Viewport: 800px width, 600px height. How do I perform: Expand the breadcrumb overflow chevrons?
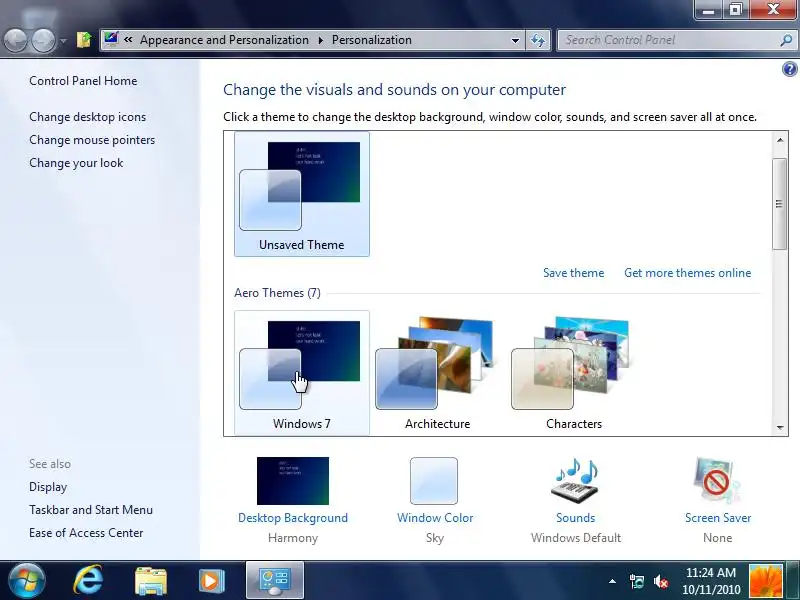pyautogui.click(x=128, y=39)
